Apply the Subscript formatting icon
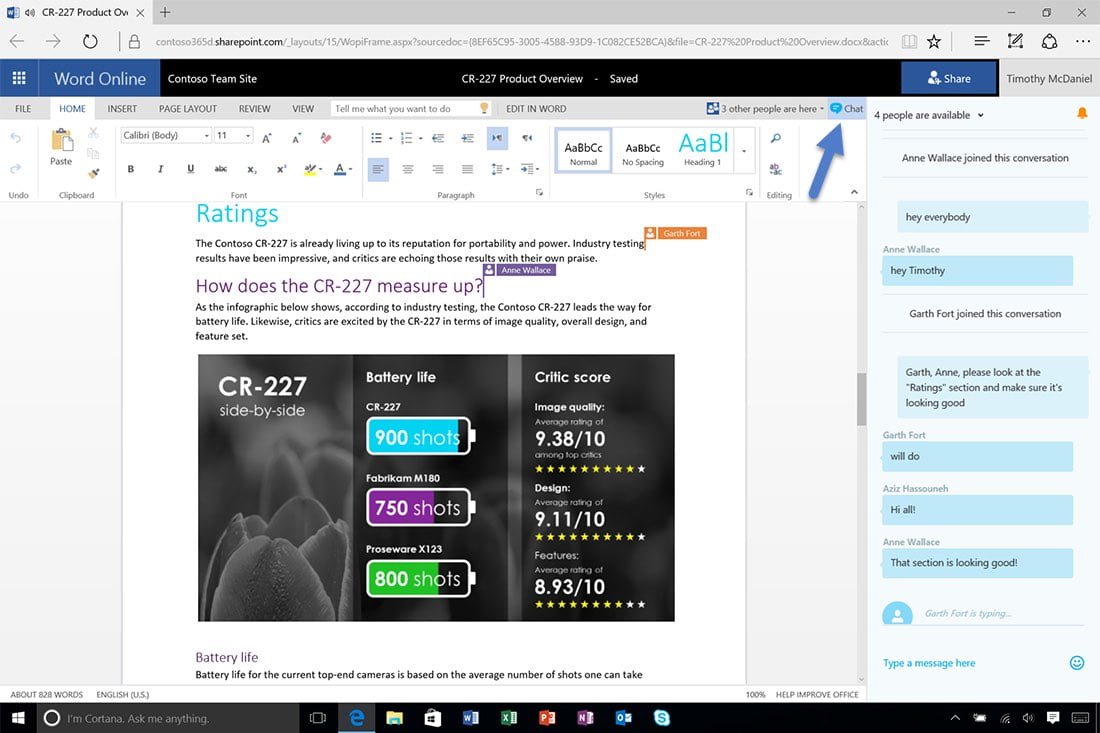 click(252, 169)
